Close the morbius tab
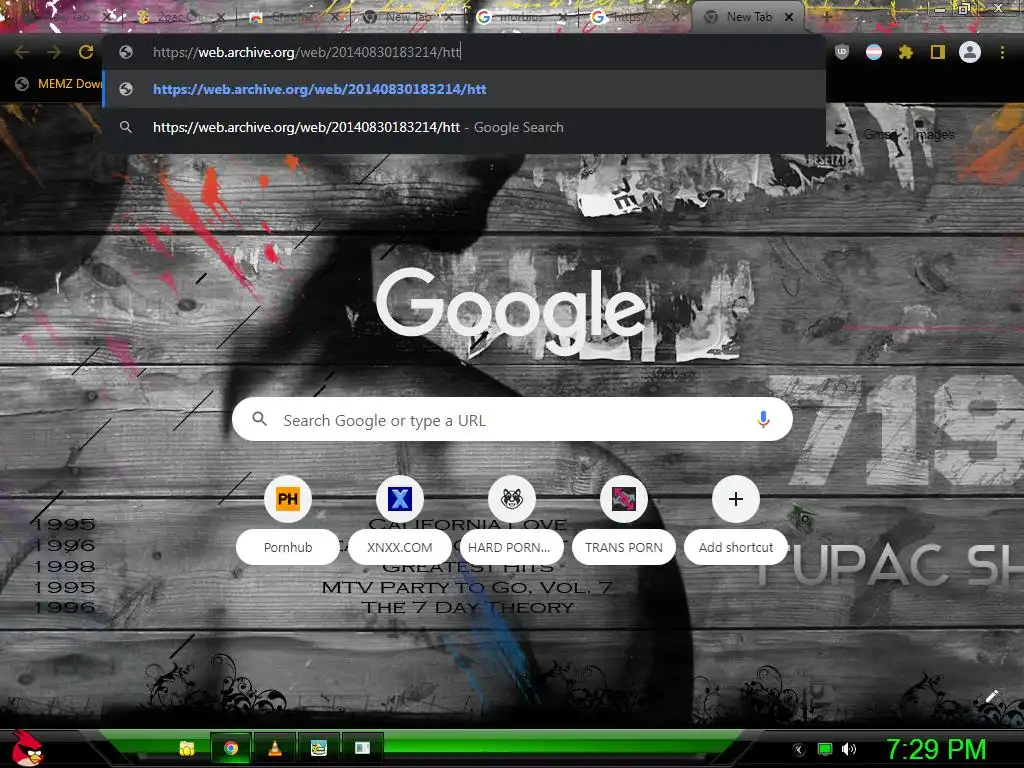Viewport: 1024px width, 768px height. click(563, 17)
